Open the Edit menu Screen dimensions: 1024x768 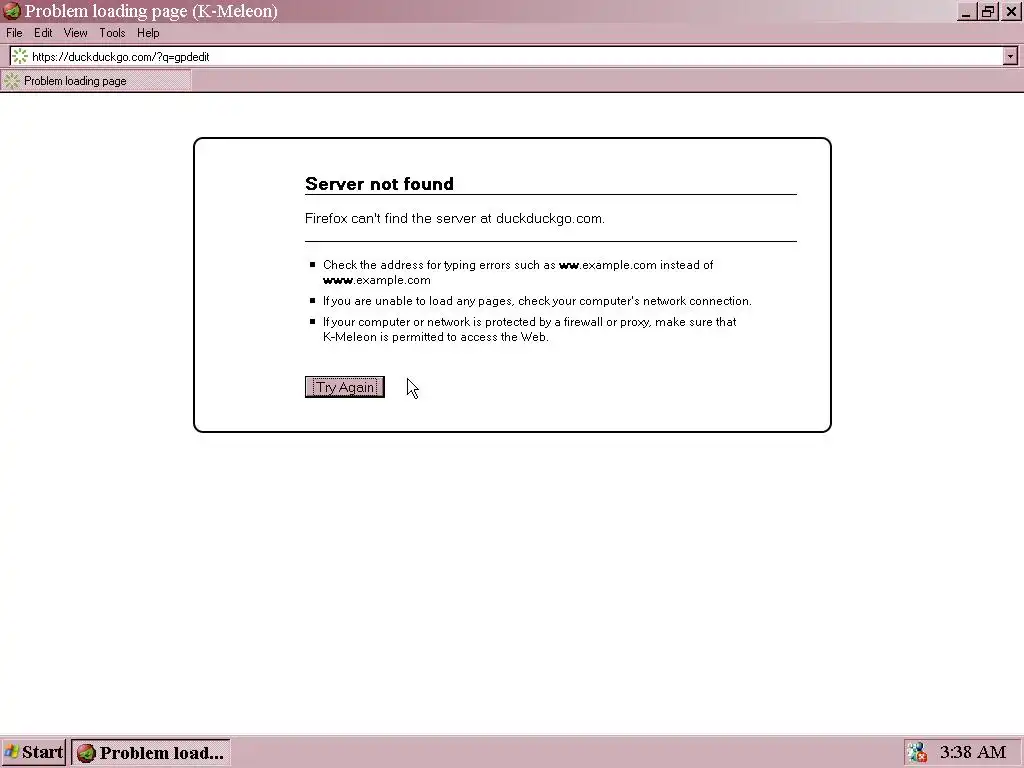coord(43,33)
